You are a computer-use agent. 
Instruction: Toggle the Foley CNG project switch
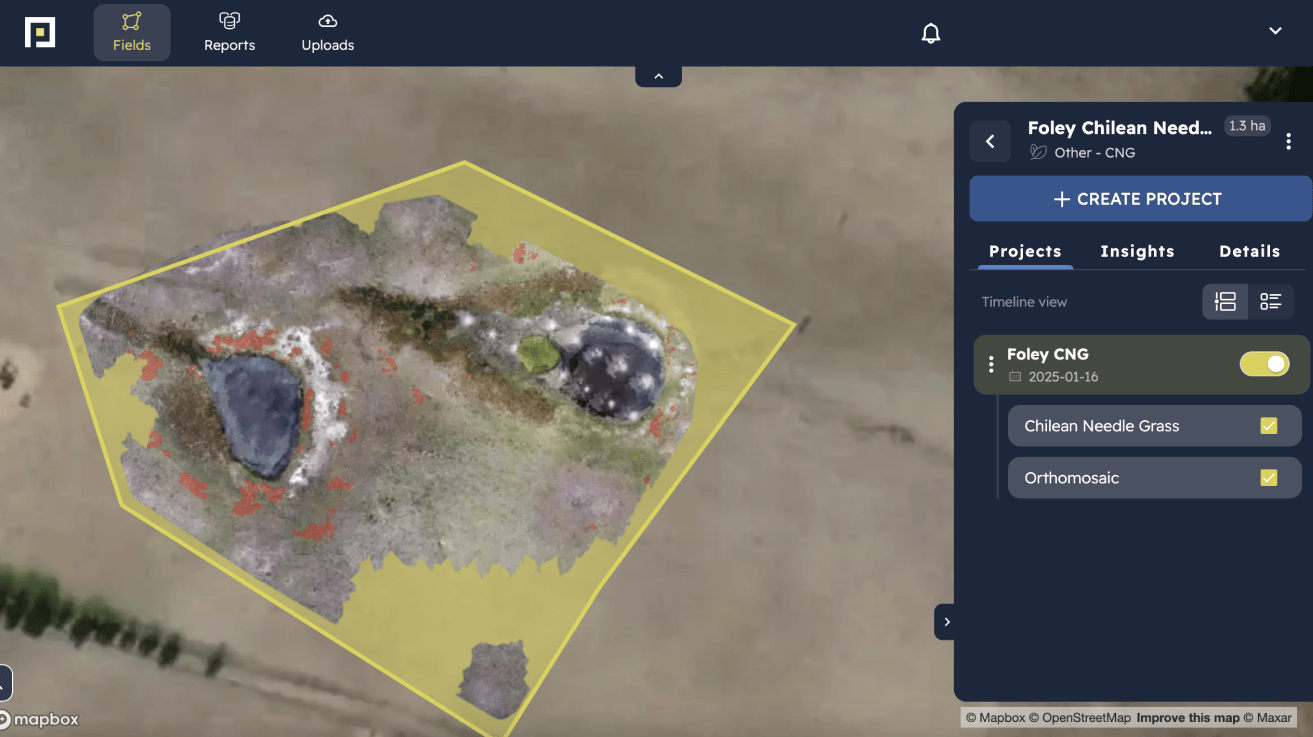(x=1264, y=364)
